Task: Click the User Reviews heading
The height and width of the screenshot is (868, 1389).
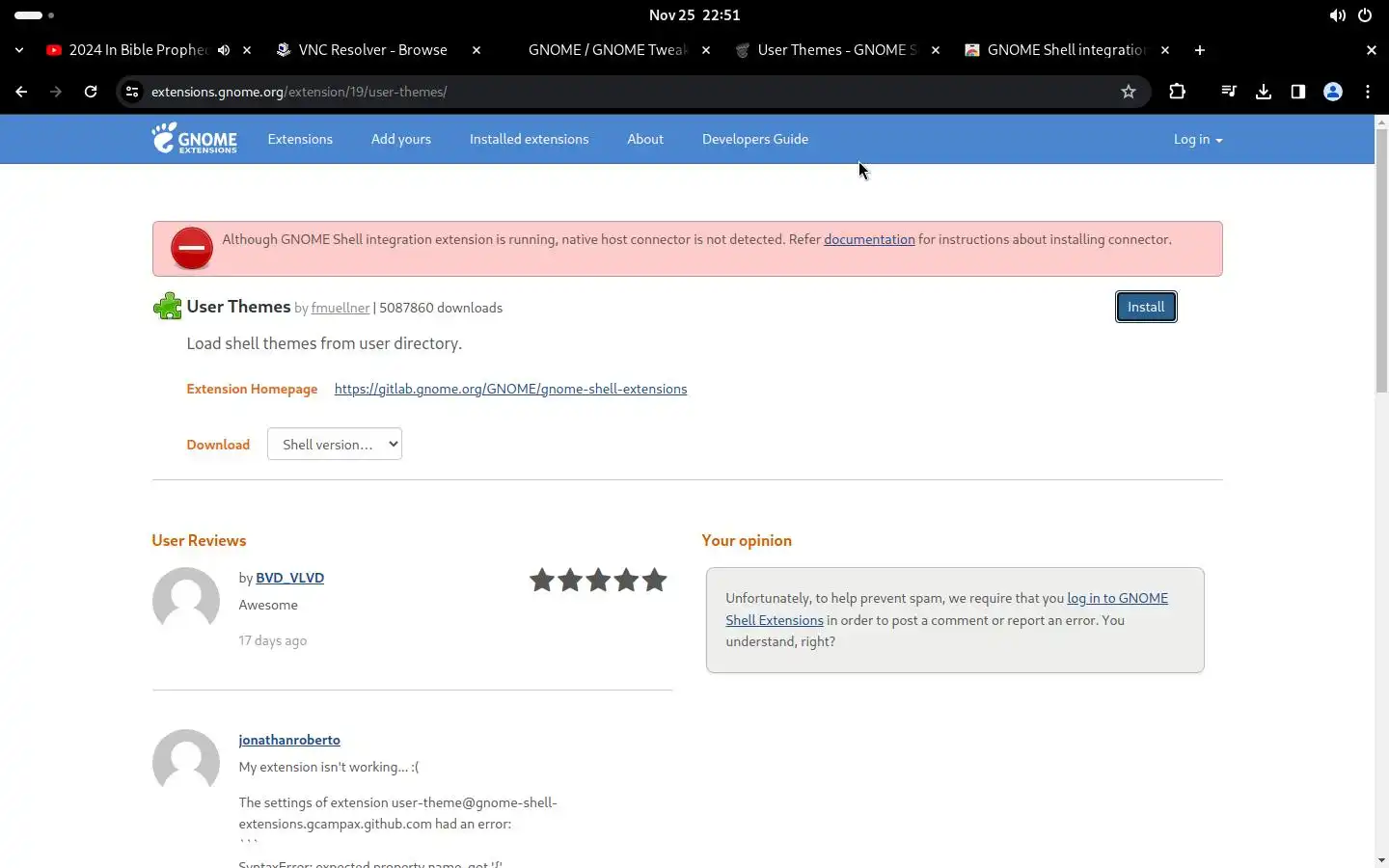Action: [x=199, y=540]
